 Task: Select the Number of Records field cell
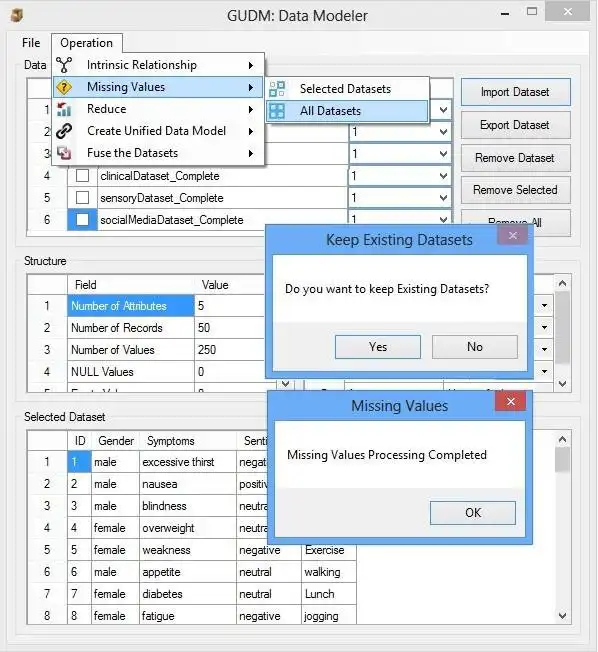pyautogui.click(x=131, y=328)
